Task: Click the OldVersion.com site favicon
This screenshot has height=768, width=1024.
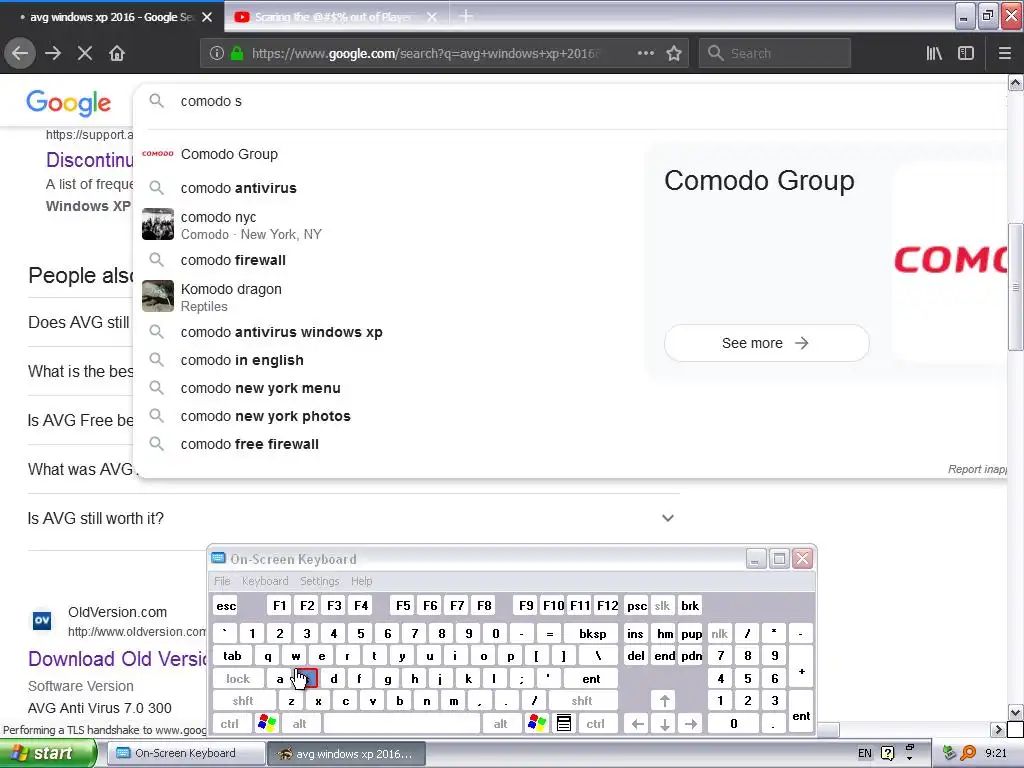Action: click(42, 620)
